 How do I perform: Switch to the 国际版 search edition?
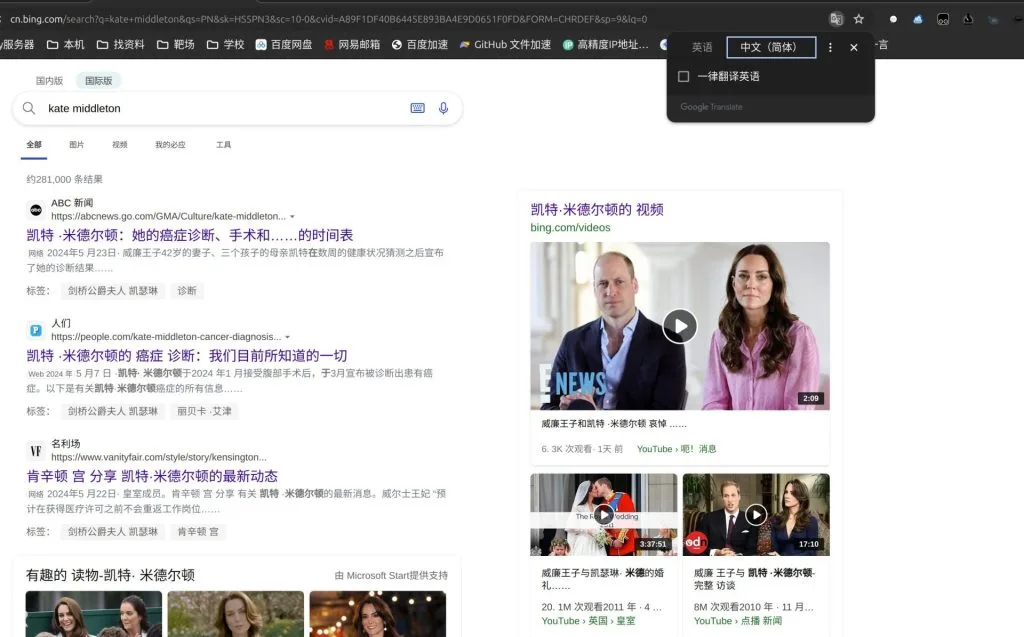99,80
